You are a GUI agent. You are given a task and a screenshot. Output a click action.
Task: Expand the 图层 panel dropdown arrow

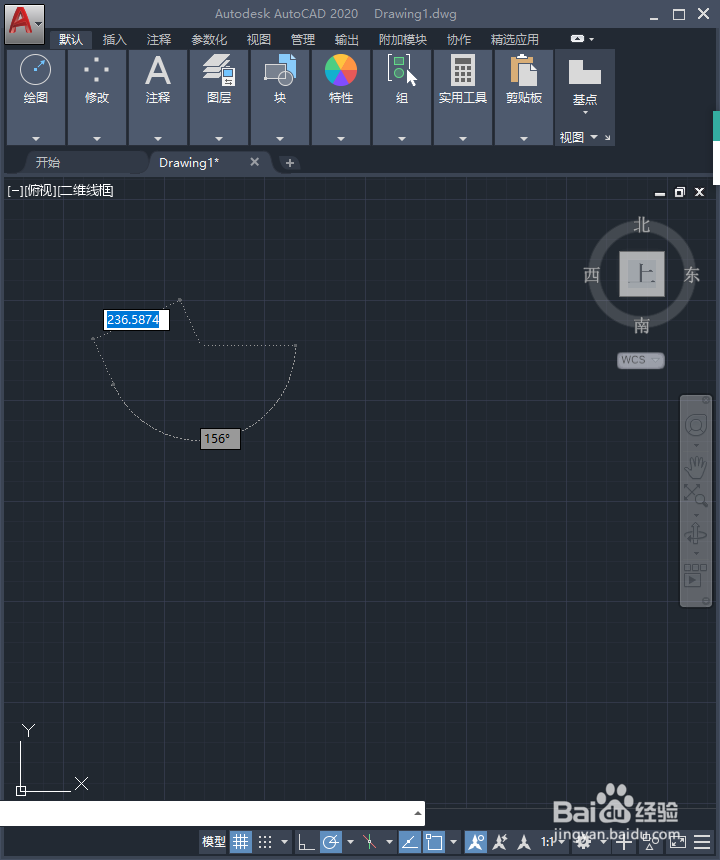point(219,139)
